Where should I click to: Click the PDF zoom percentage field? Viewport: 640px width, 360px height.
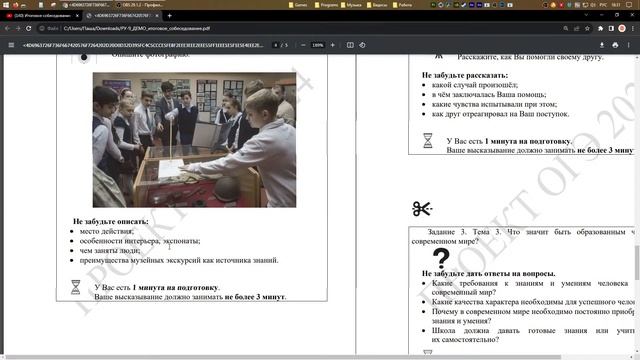(x=318, y=45)
